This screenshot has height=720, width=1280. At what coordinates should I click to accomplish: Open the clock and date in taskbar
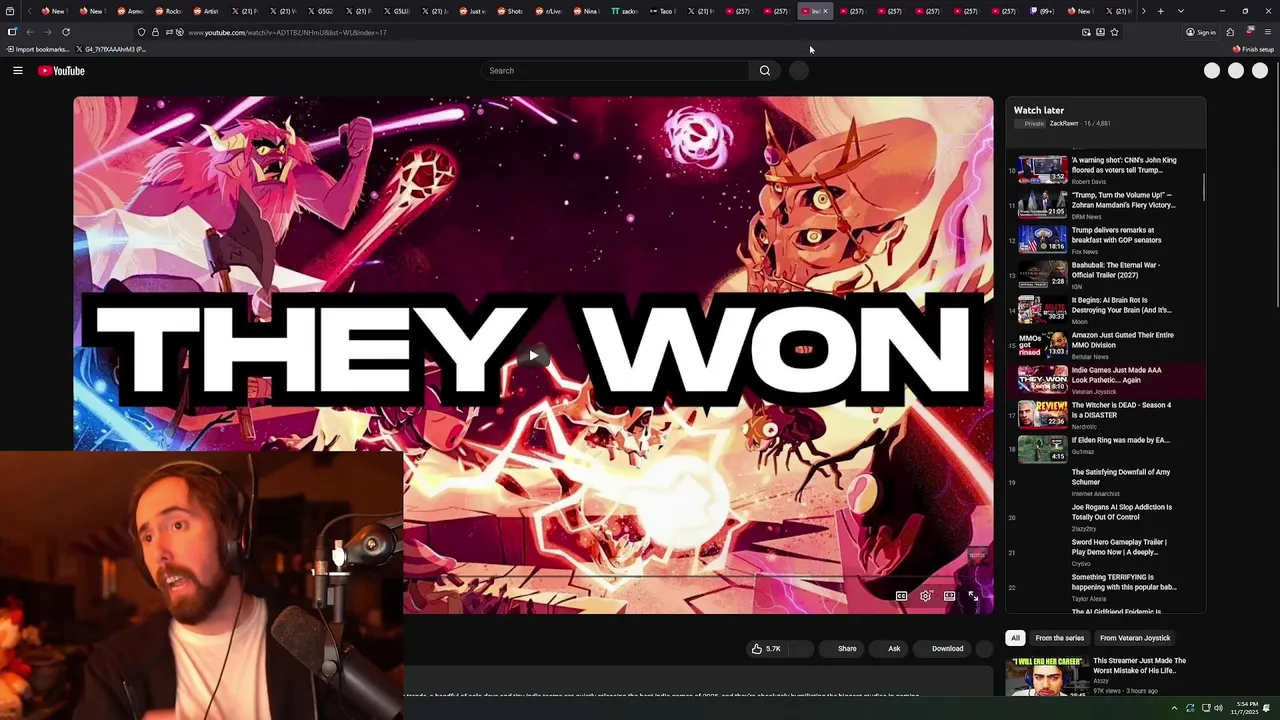coord(1246,708)
